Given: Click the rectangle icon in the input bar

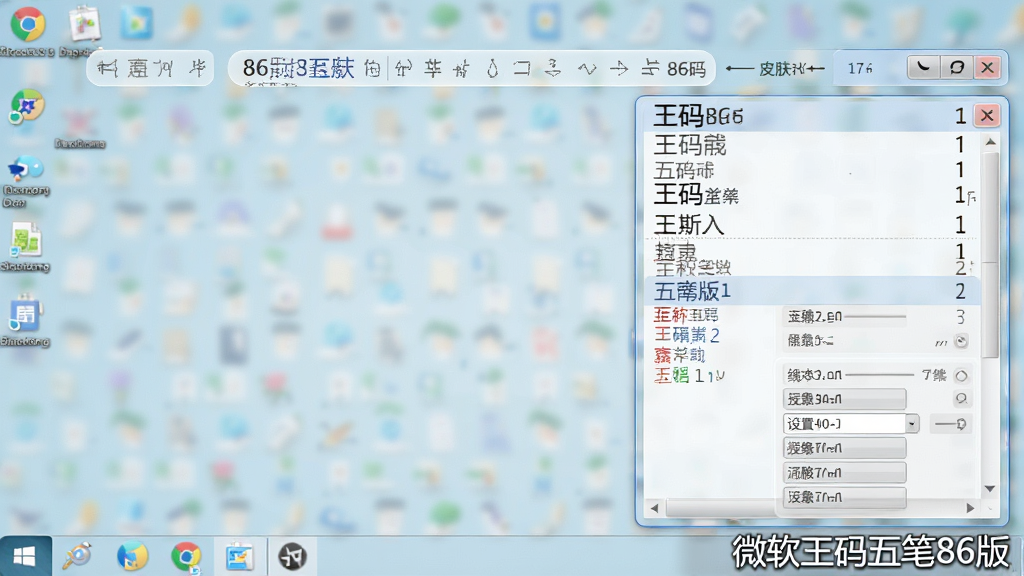Looking at the screenshot, I should coord(522,68).
